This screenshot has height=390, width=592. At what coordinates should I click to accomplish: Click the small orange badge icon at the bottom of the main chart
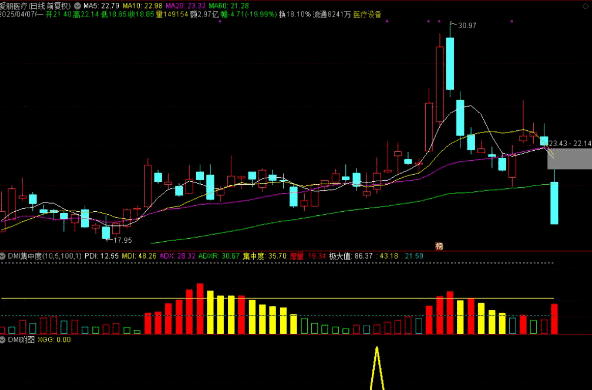click(439, 246)
